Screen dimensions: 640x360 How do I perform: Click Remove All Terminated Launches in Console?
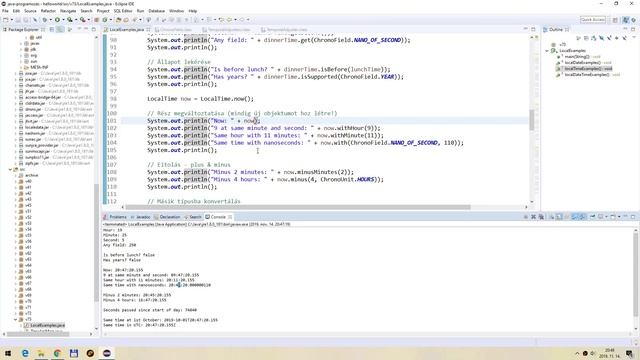(541, 217)
